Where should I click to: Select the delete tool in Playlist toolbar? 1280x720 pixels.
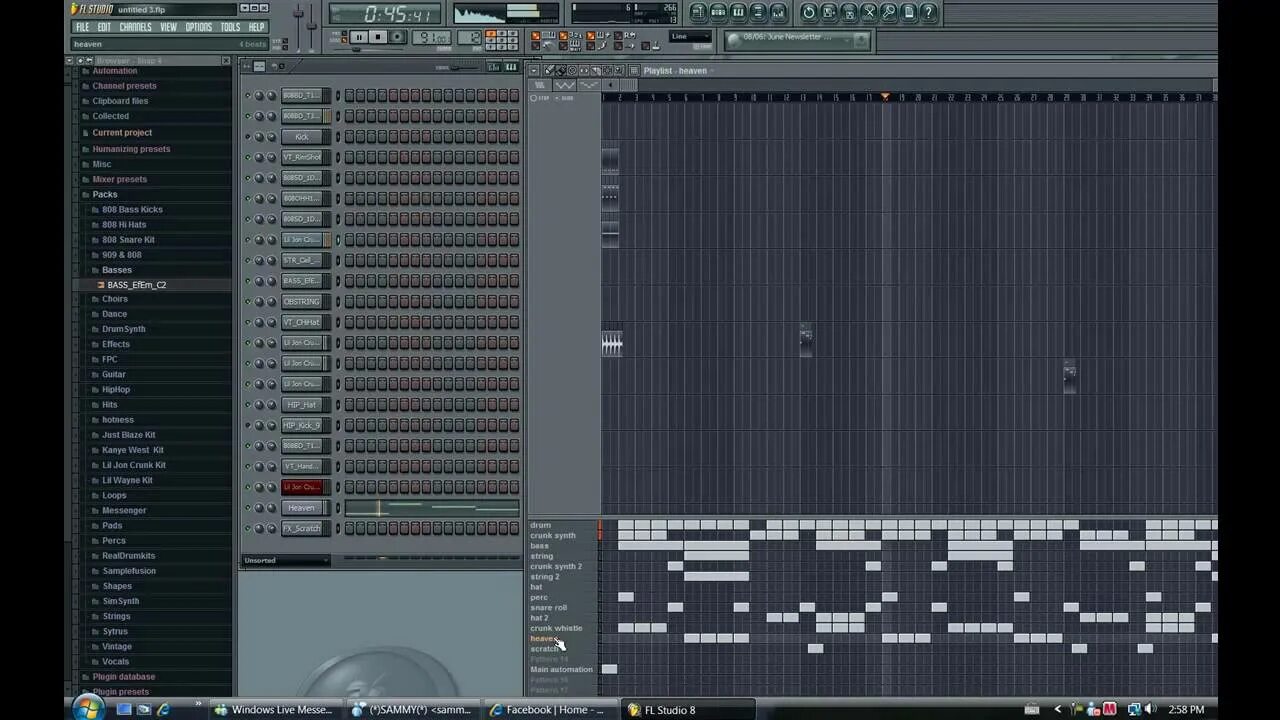573,70
